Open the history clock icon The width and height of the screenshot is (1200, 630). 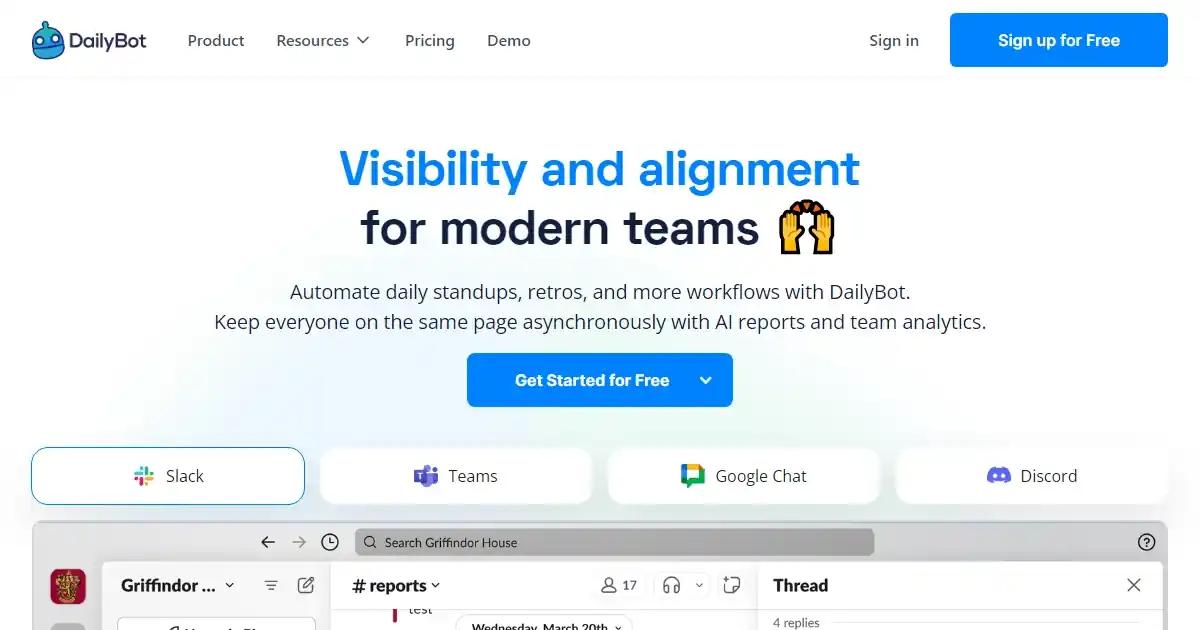coord(330,542)
